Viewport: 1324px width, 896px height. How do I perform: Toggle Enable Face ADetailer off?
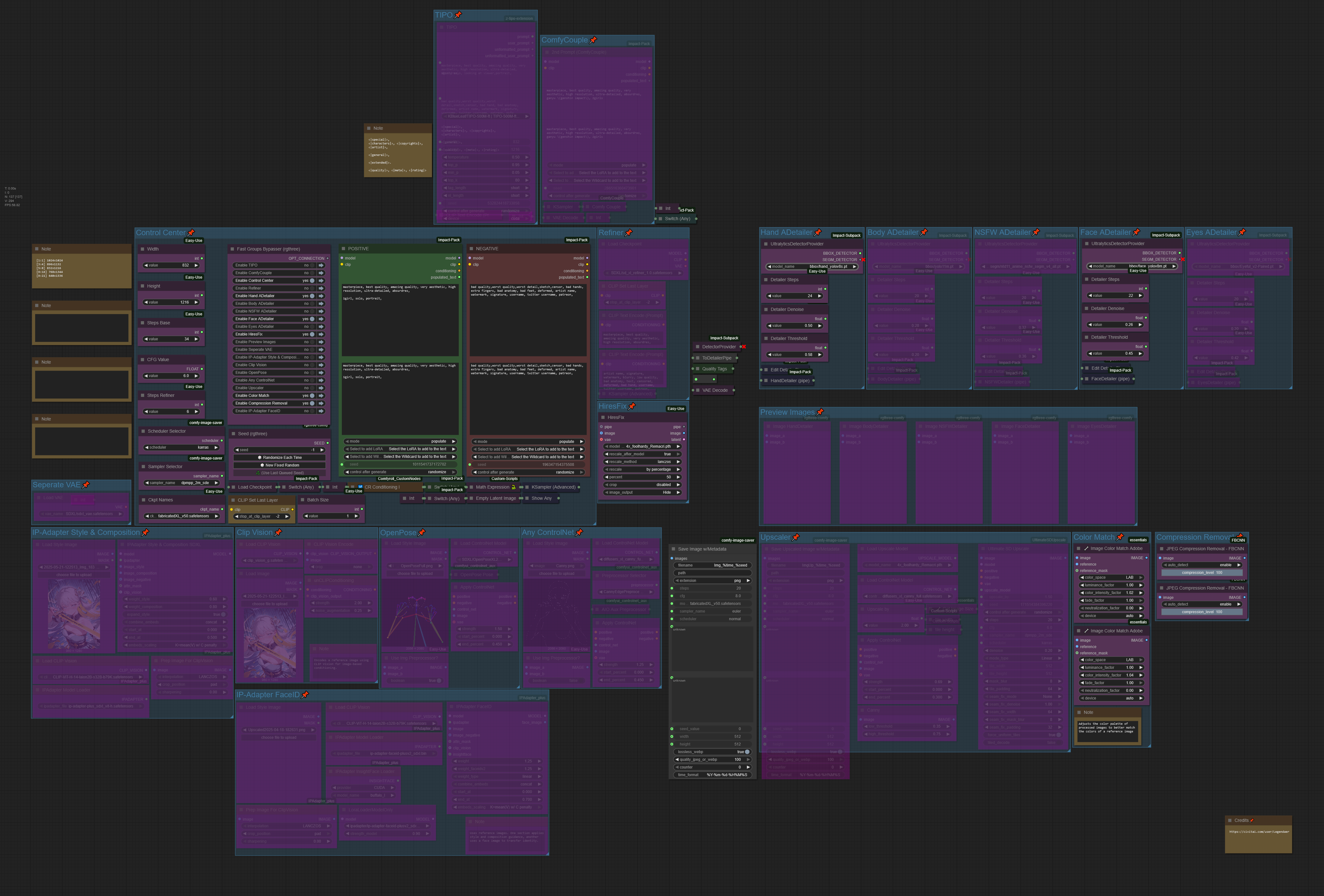click(312, 319)
